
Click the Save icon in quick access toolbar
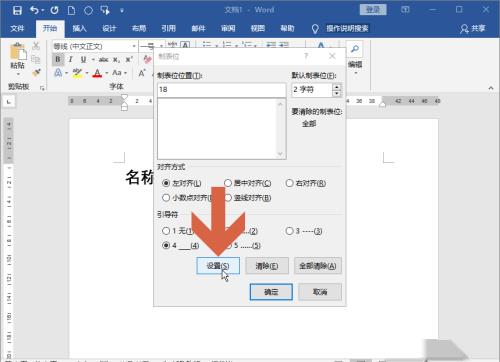pos(17,10)
